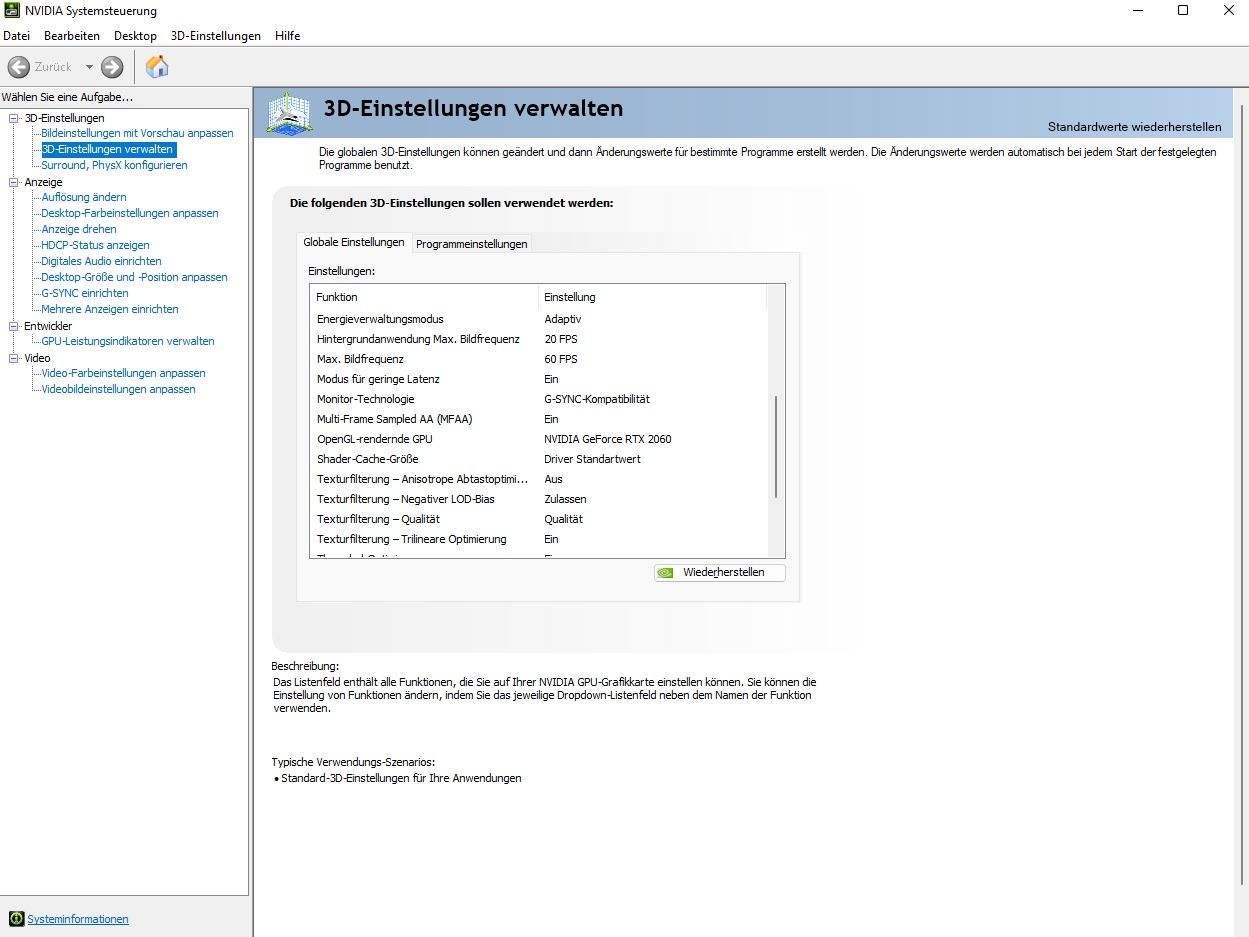Viewport: 1249px width, 937px height.
Task: Open Auflösung ändern
Action: click(84, 197)
